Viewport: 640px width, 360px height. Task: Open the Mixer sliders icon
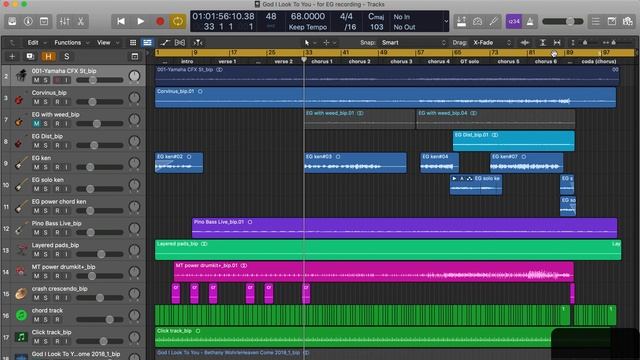[x=64, y=21]
